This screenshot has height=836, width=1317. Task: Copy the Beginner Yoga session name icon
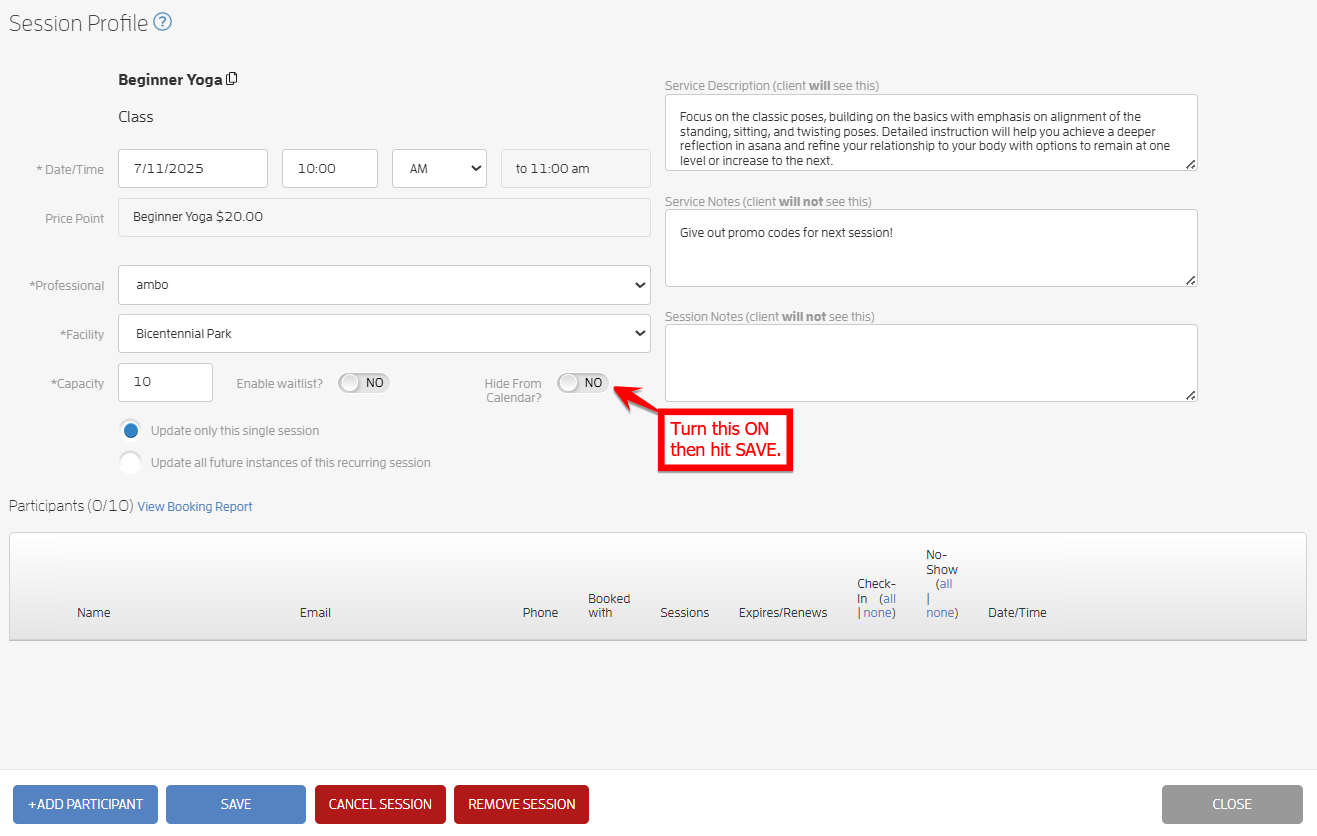coord(232,79)
